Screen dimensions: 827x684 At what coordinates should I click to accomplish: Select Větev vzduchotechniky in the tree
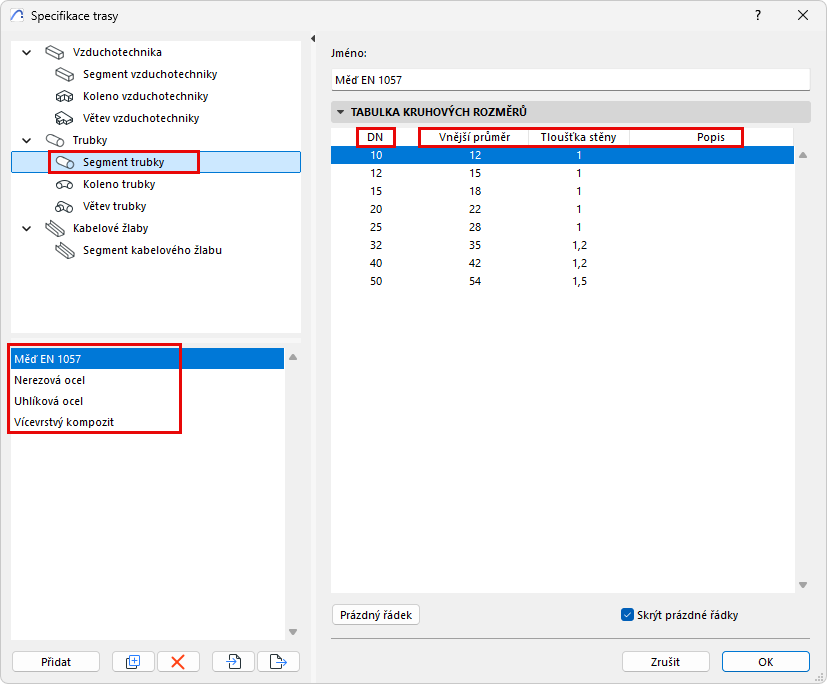click(141, 118)
